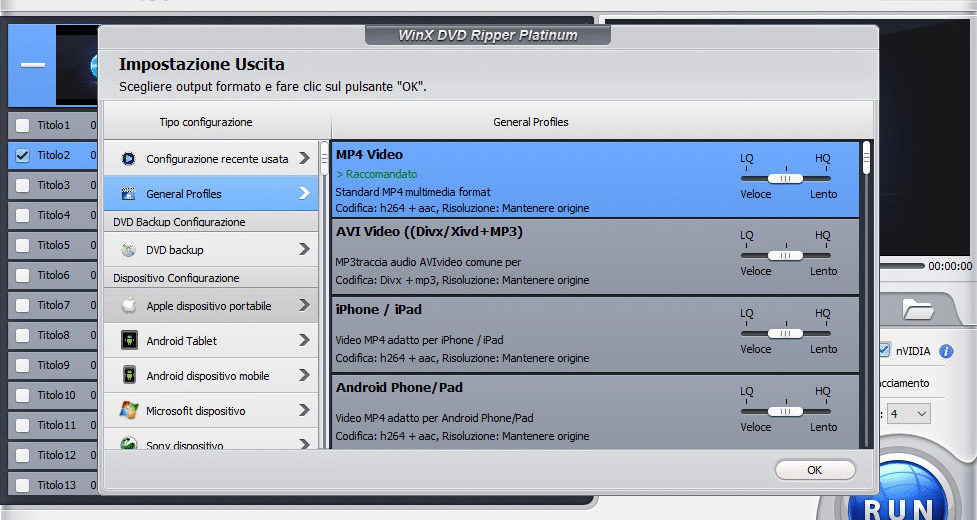
Task: Click the DVD backup disc icon
Action: coord(128,250)
